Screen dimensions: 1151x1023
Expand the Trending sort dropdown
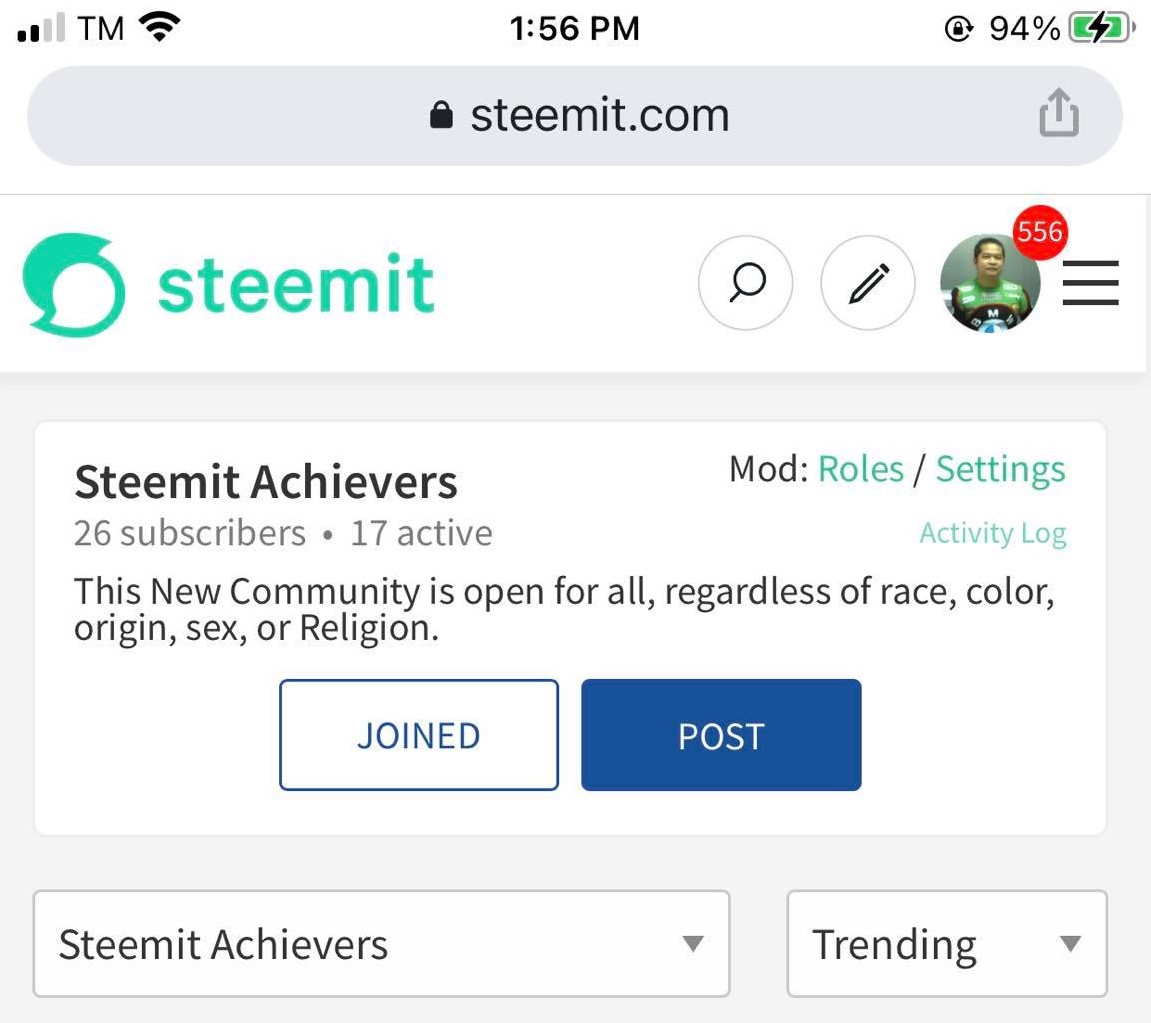click(946, 944)
